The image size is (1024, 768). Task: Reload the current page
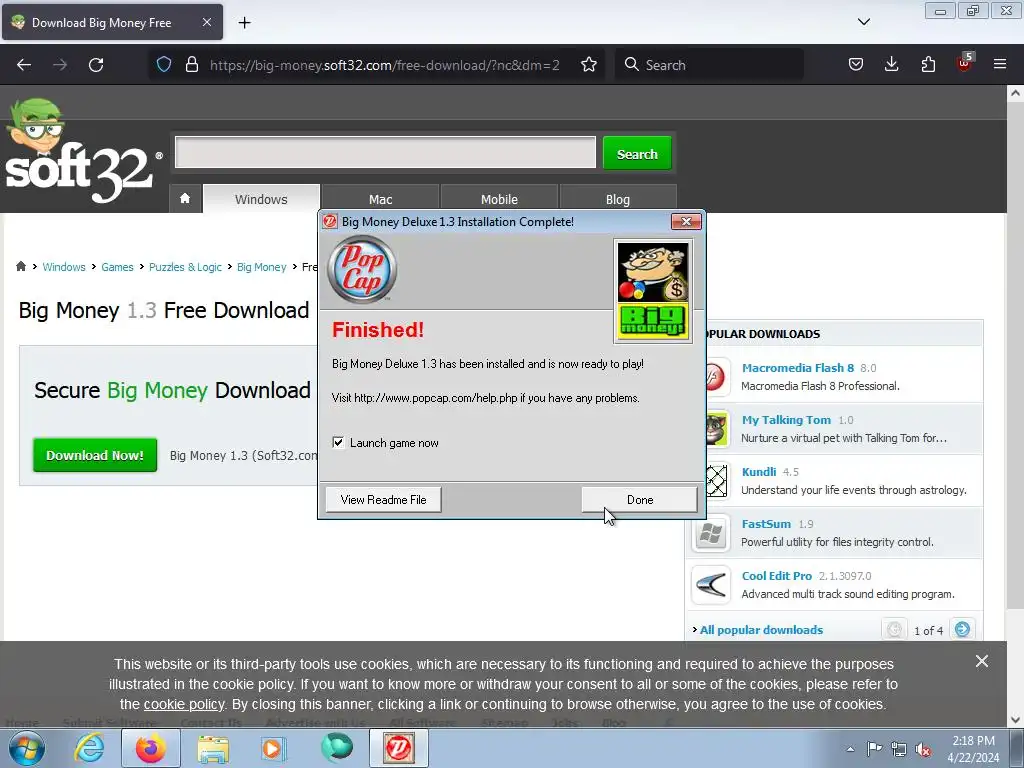coord(96,65)
